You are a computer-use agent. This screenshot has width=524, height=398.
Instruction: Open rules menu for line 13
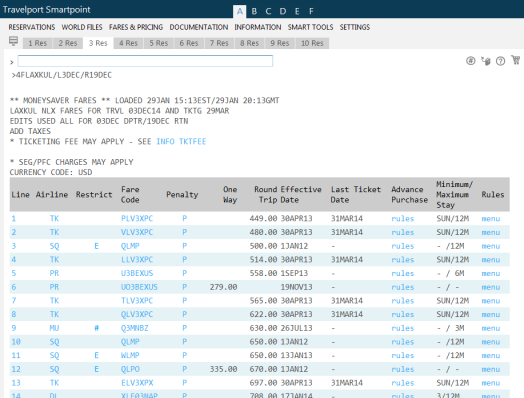pyautogui.click(x=491, y=383)
